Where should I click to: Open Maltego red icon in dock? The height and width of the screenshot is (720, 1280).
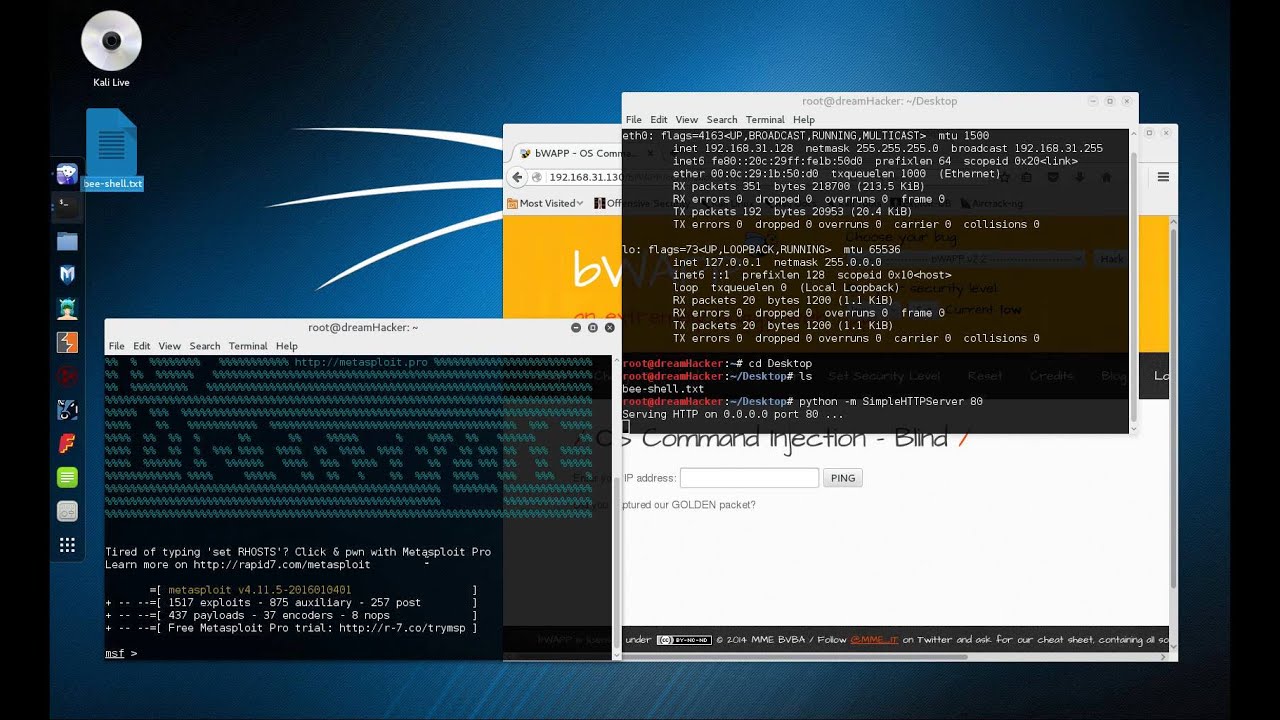pos(67,376)
